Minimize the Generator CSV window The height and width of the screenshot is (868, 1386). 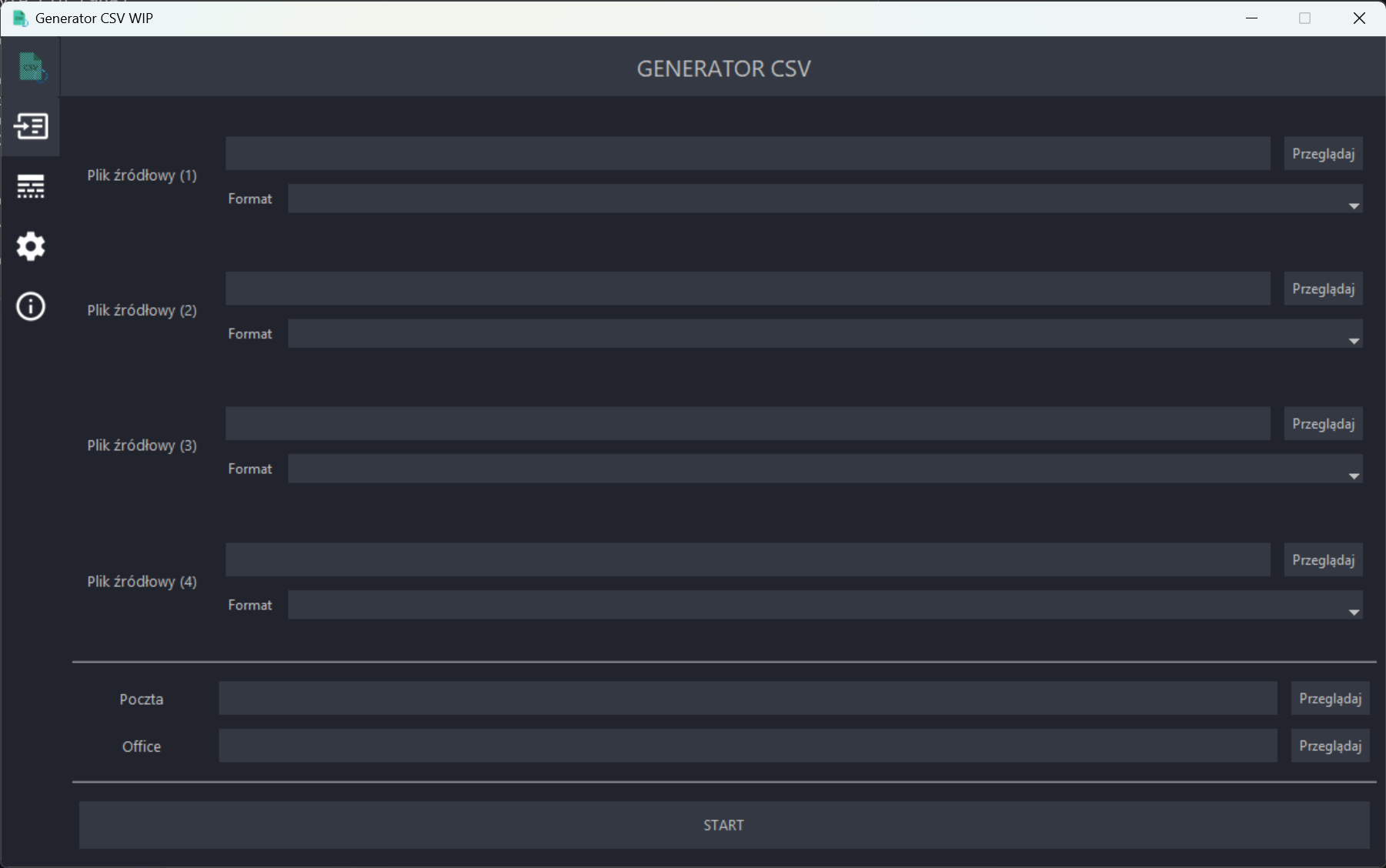1252,18
